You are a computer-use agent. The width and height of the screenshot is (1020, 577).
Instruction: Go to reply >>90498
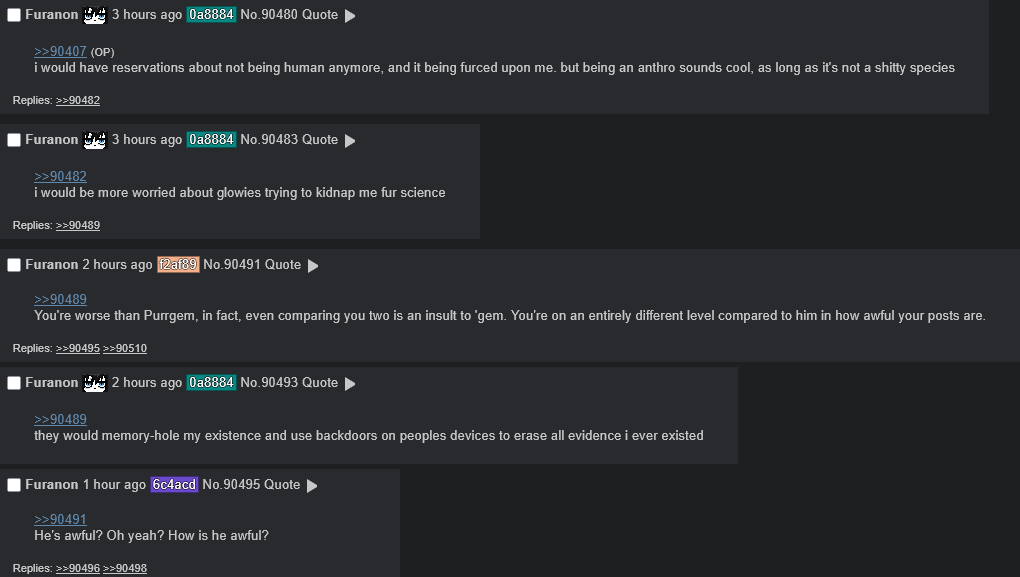pos(125,568)
